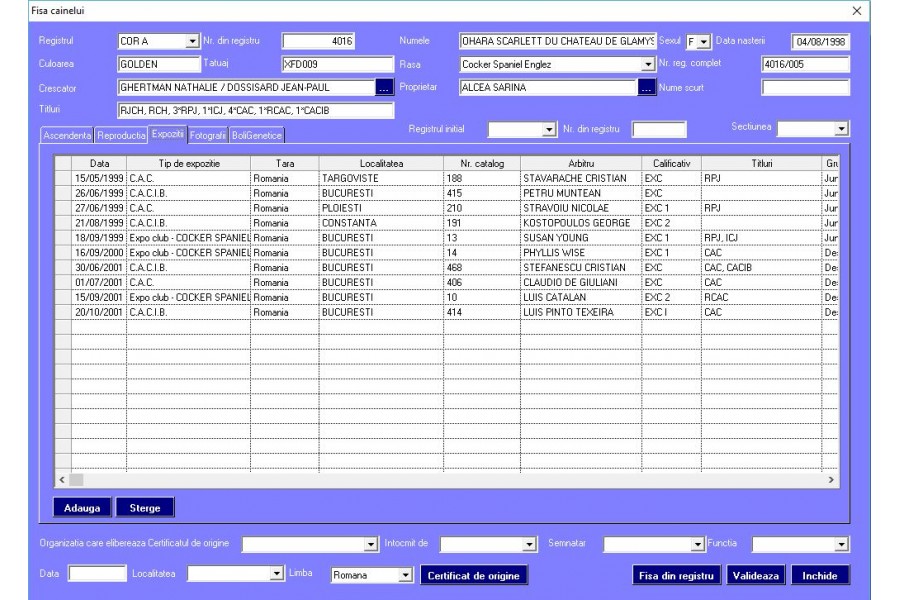Expand the Registrul COR A dropdown
900x600 pixels.
click(x=192, y=41)
